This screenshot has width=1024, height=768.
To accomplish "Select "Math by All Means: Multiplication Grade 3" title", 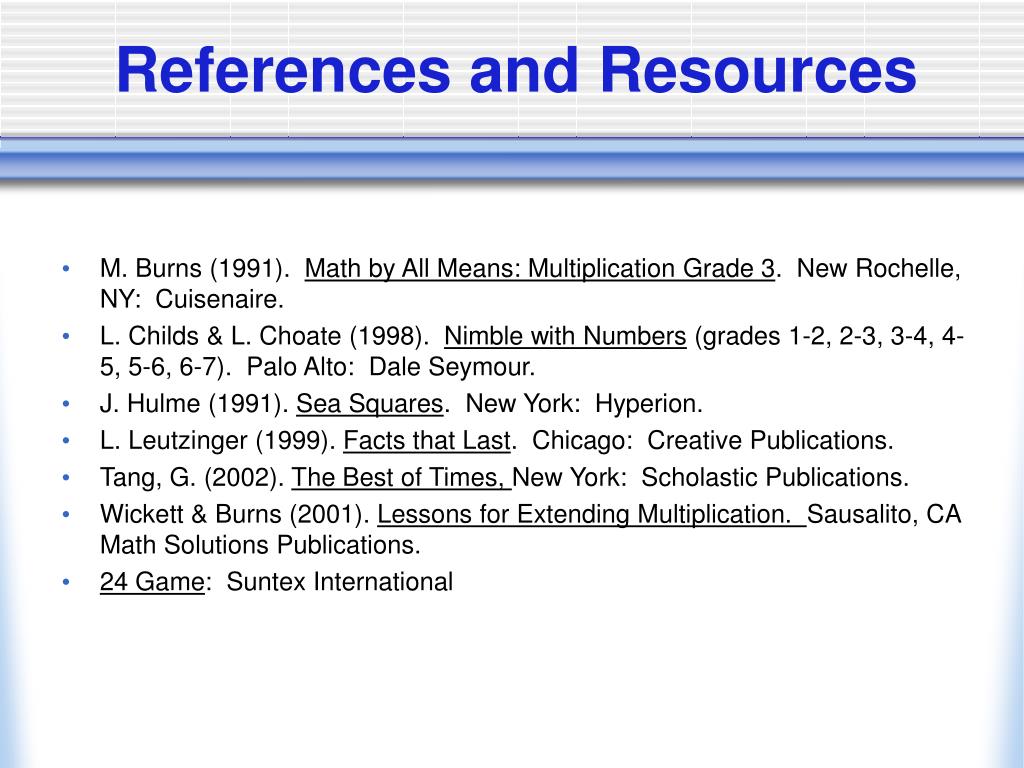I will click(x=539, y=268).
